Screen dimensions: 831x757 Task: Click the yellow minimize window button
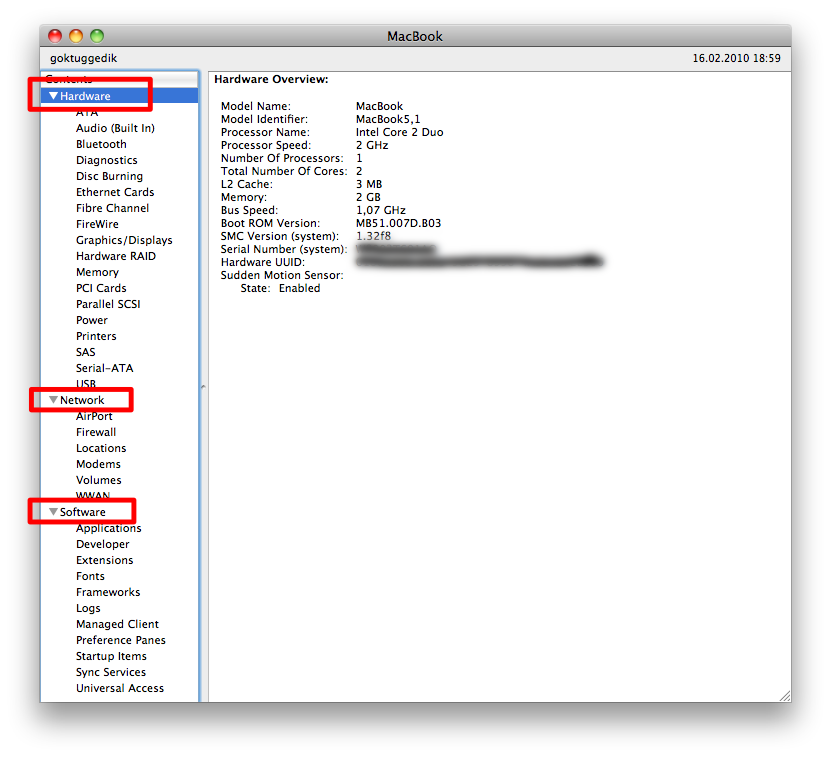click(76, 36)
